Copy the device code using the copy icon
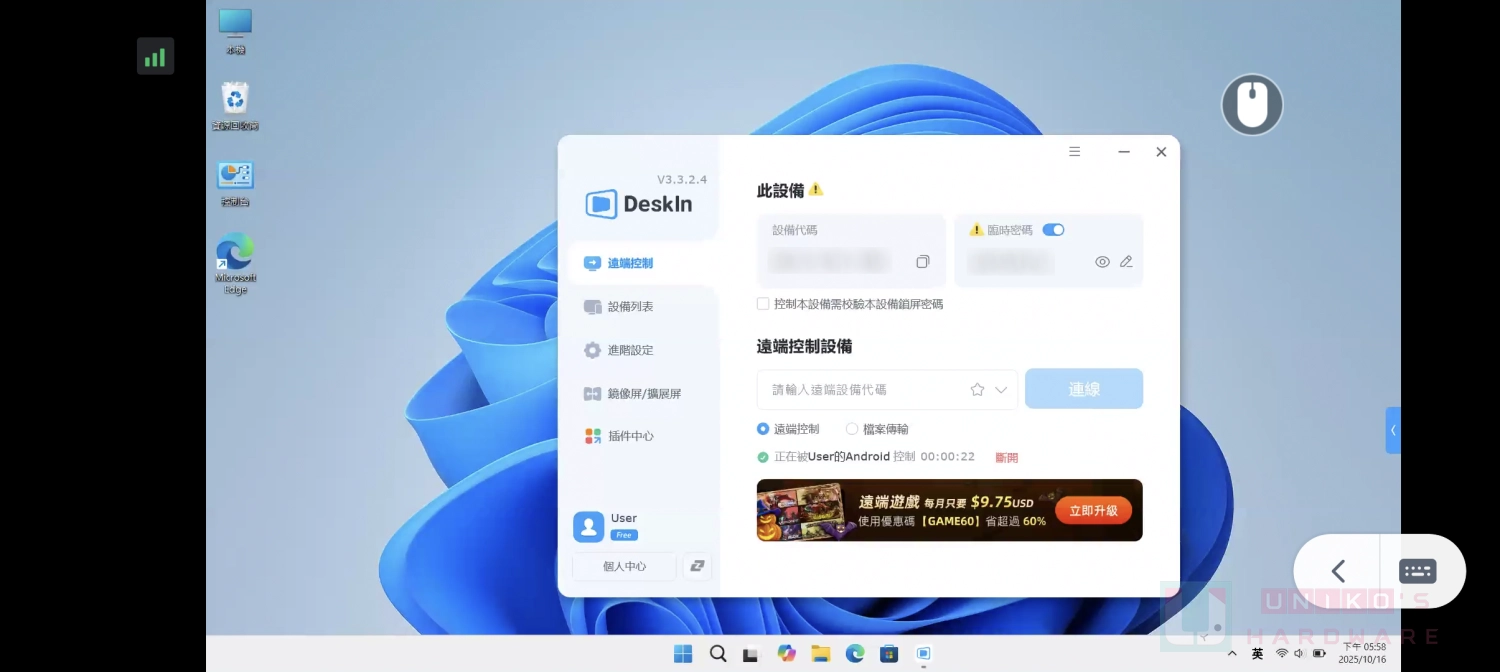This screenshot has width=1500, height=672. click(922, 261)
